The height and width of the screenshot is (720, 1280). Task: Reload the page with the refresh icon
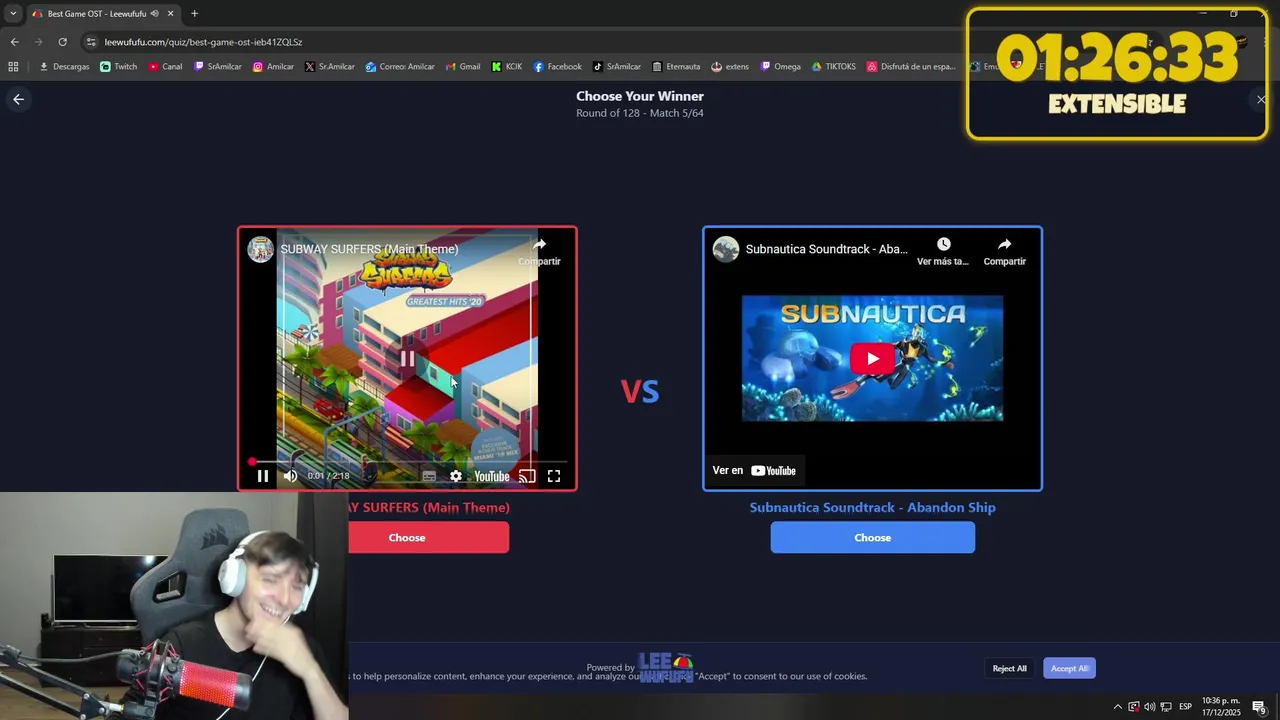tap(62, 42)
